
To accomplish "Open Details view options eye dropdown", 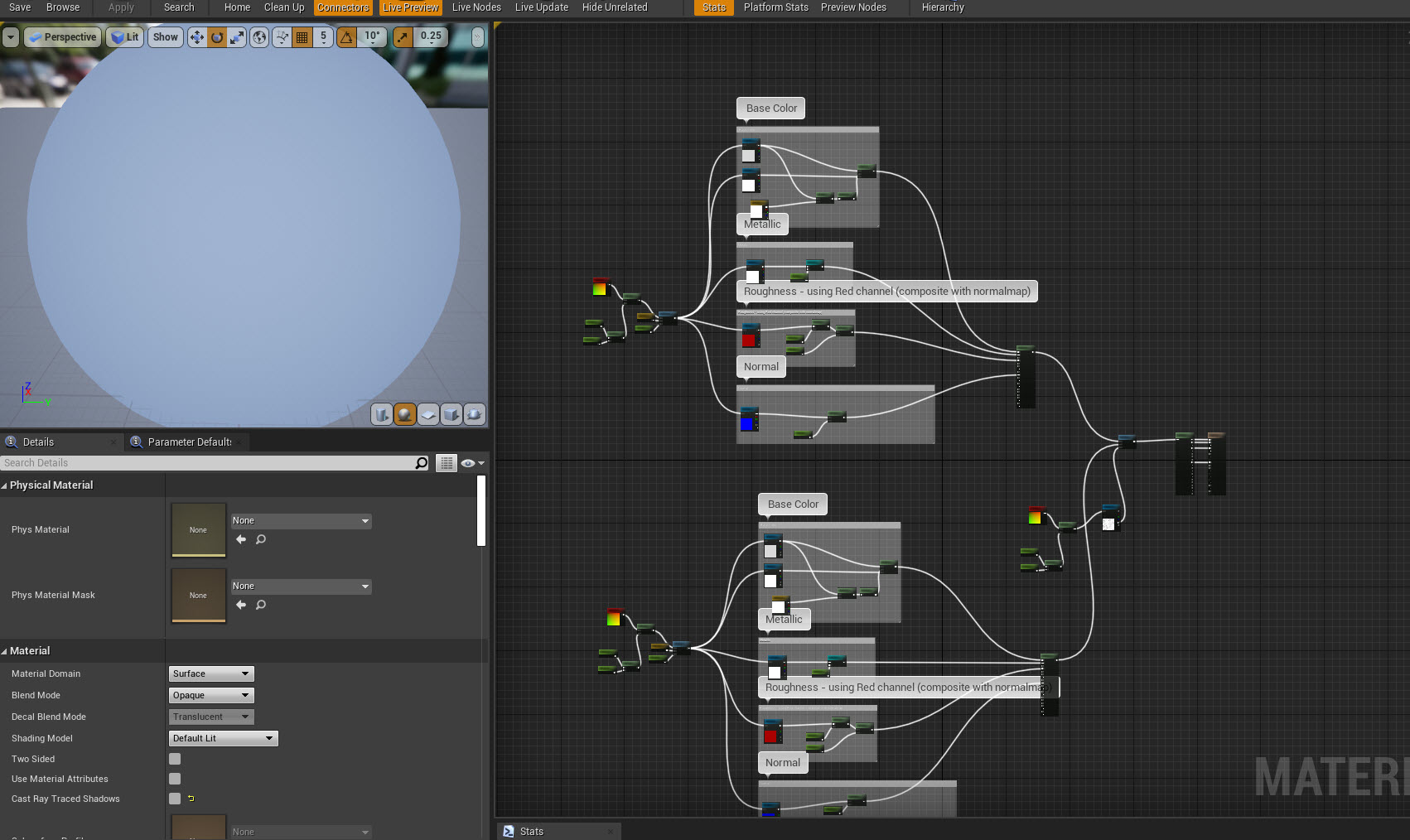I will point(472,463).
